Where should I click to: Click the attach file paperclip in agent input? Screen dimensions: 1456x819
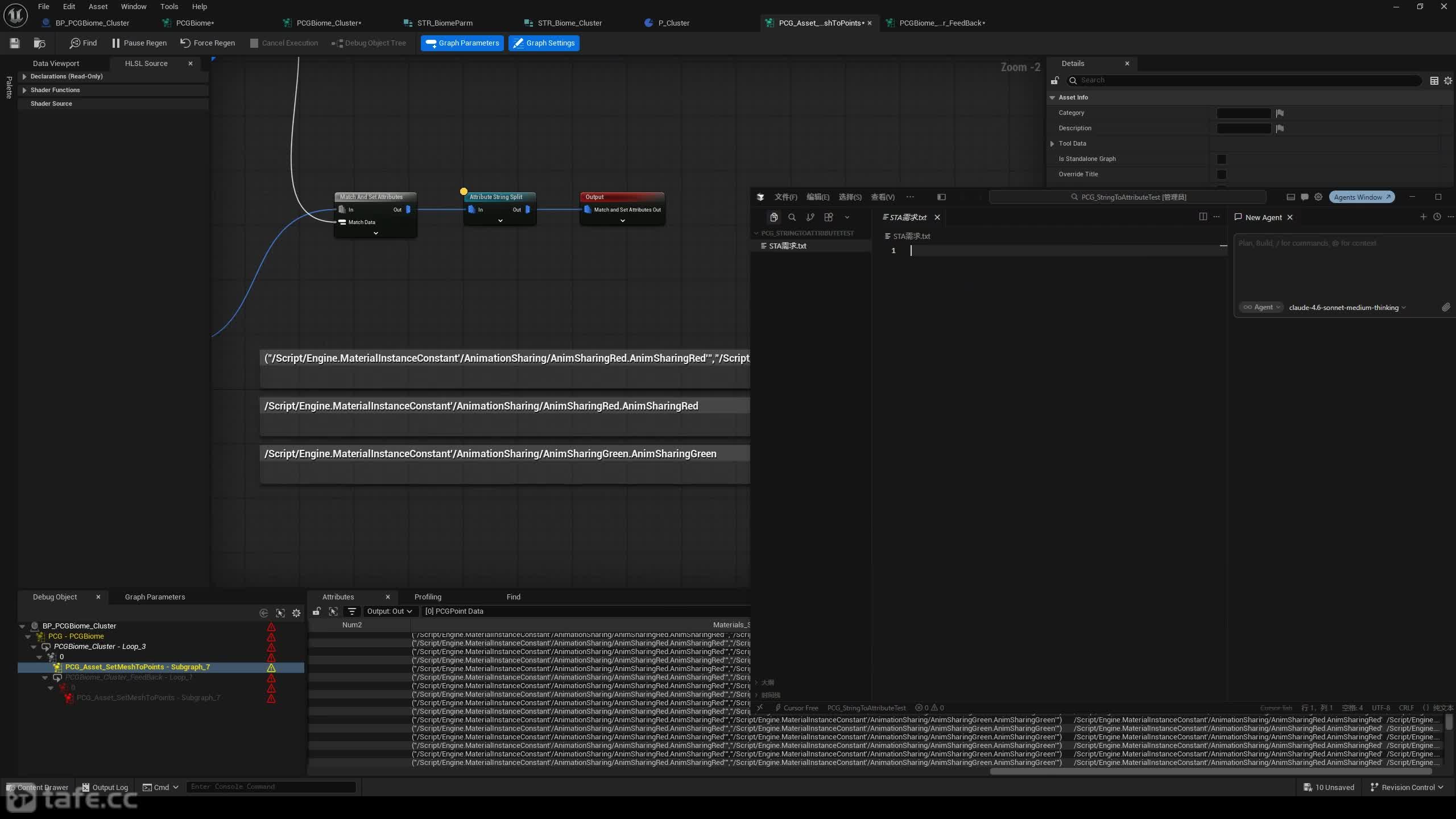[1446, 307]
